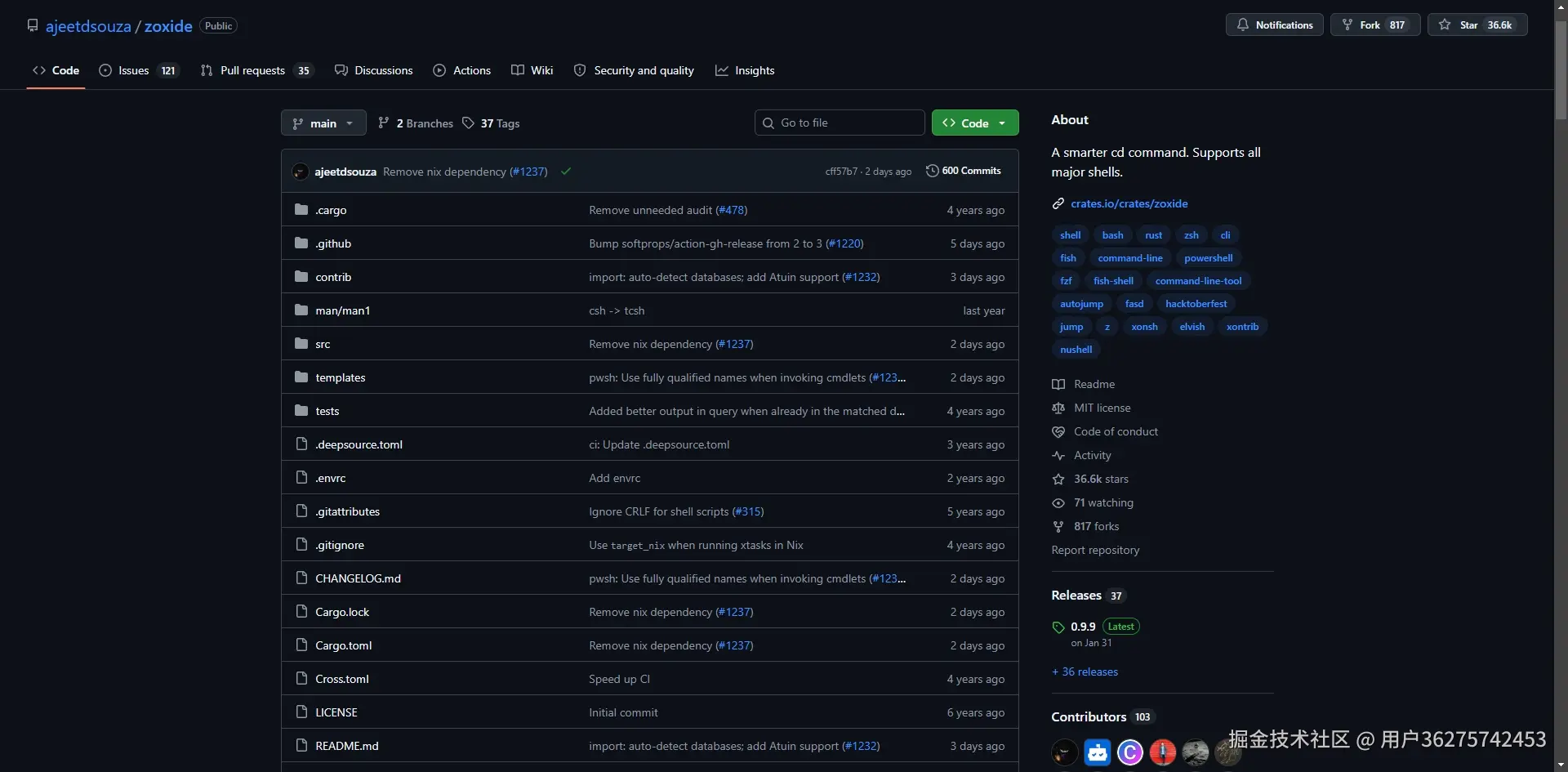1568x772 pixels.
Task: Open the + 36 releases link
Action: (x=1085, y=672)
